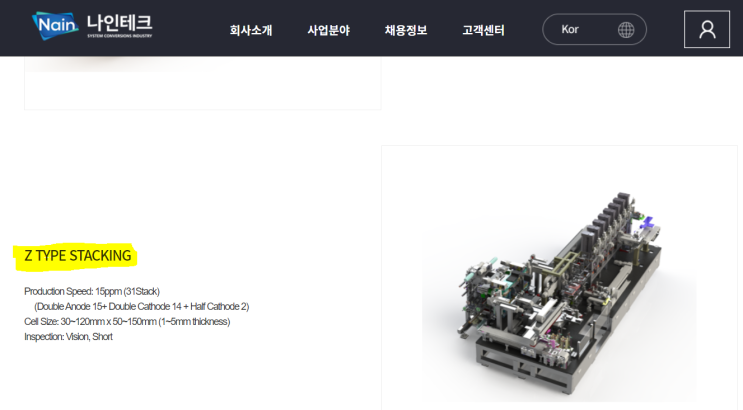Click the Inspection: Vision, Short line

tap(68, 337)
